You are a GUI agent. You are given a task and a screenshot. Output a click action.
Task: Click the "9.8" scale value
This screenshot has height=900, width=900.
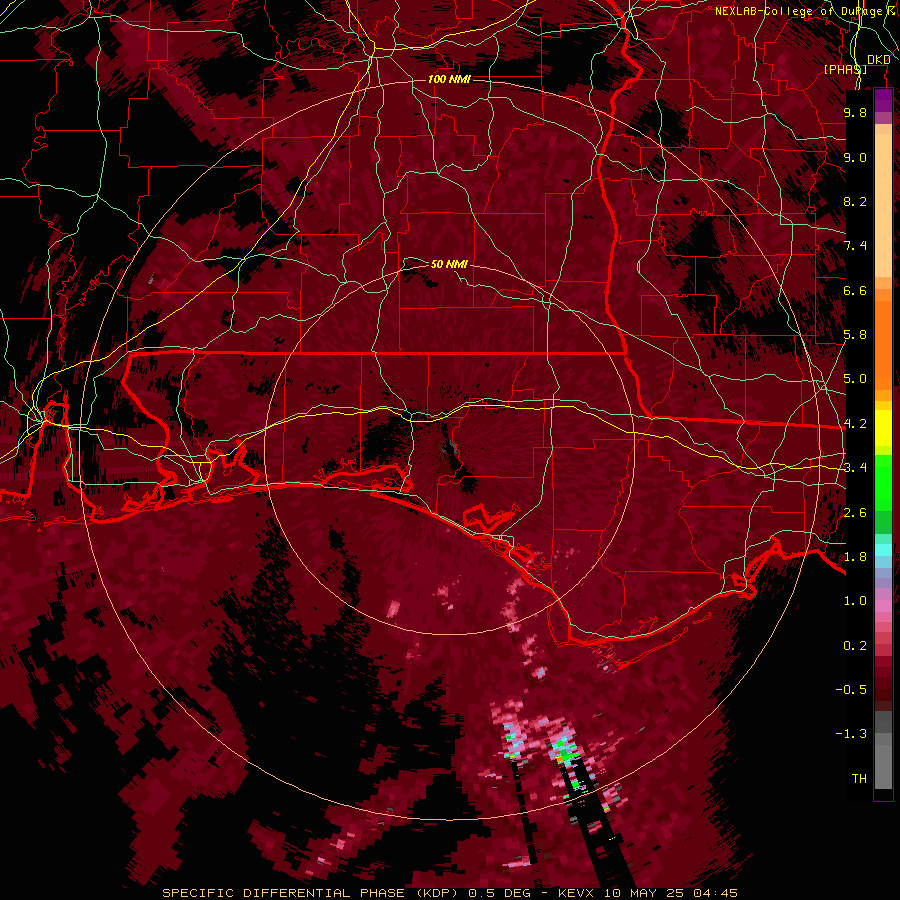click(x=855, y=112)
